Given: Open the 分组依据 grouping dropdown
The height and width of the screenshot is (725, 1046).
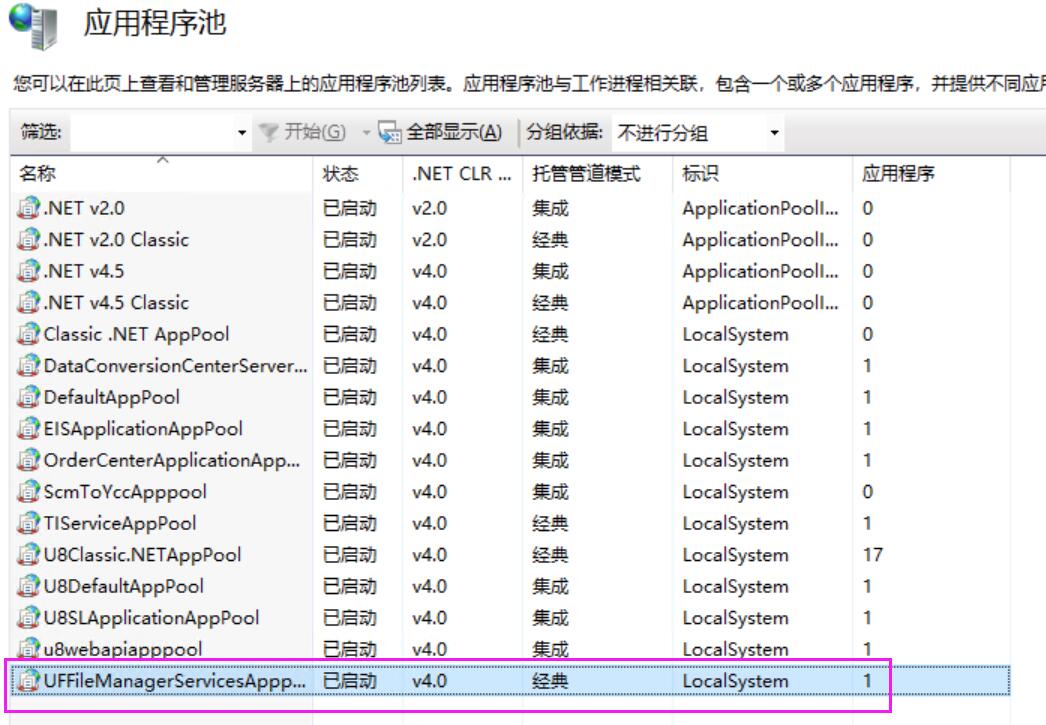Looking at the screenshot, I should (x=698, y=133).
